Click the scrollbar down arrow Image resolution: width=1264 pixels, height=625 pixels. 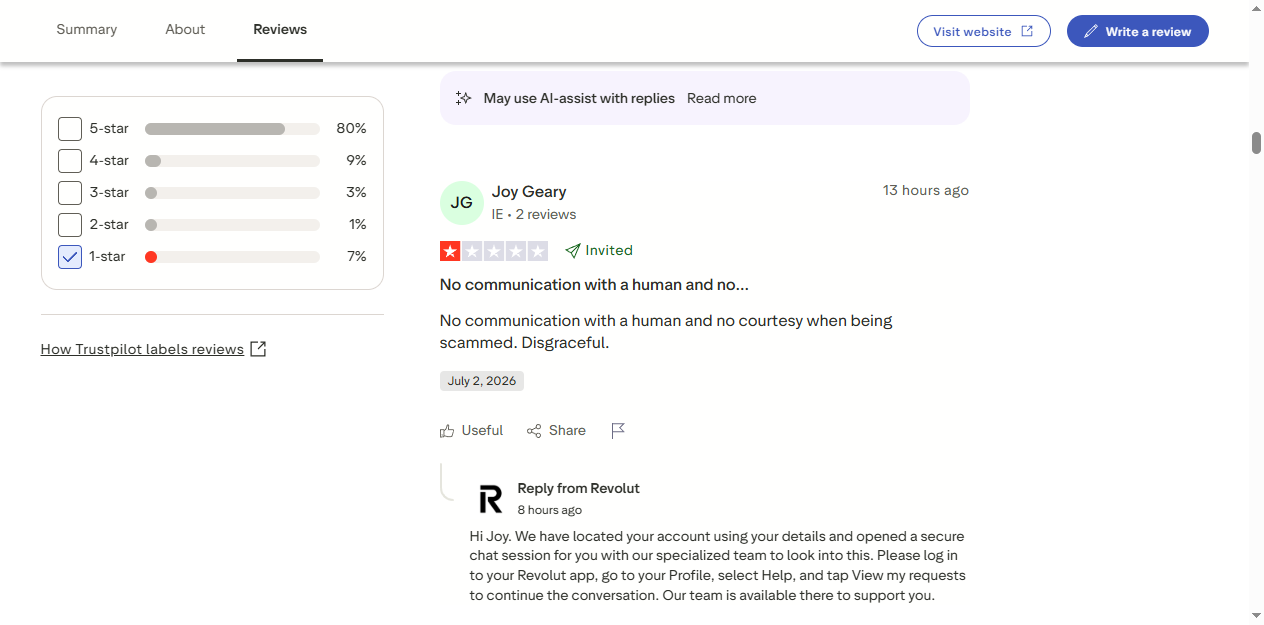tap(1256, 615)
